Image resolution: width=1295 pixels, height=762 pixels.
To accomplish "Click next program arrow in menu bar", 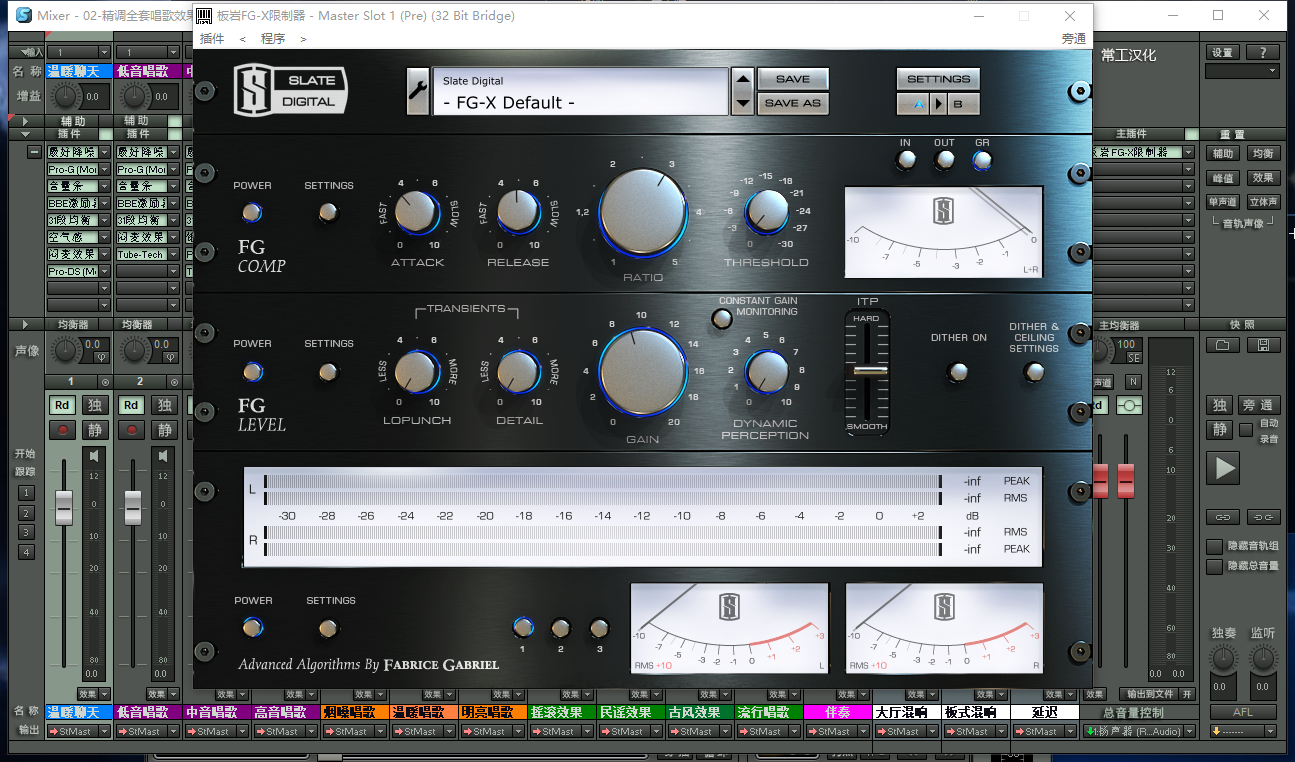I will tap(303, 39).
